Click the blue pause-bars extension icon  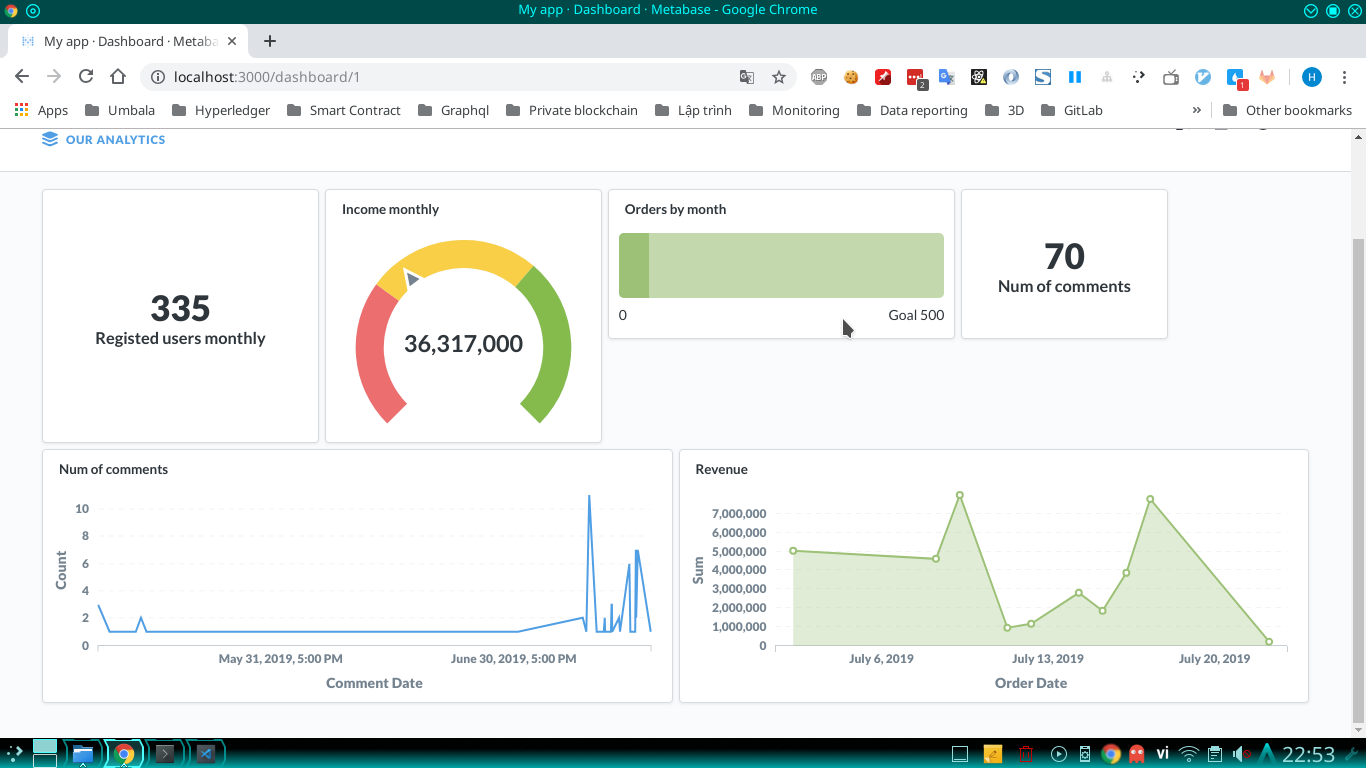click(1075, 77)
